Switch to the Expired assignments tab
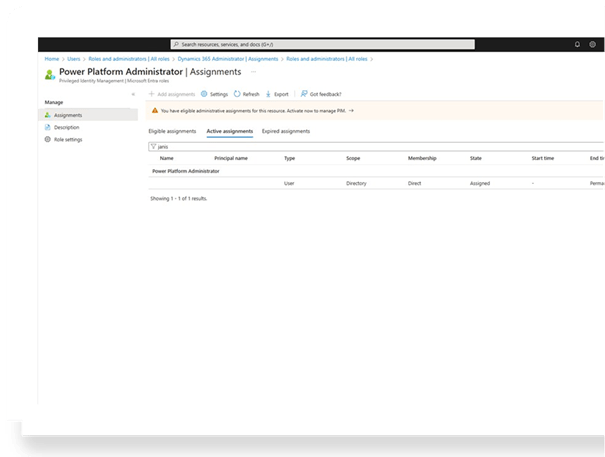Viewport: 605px width, 457px height. (x=285, y=131)
